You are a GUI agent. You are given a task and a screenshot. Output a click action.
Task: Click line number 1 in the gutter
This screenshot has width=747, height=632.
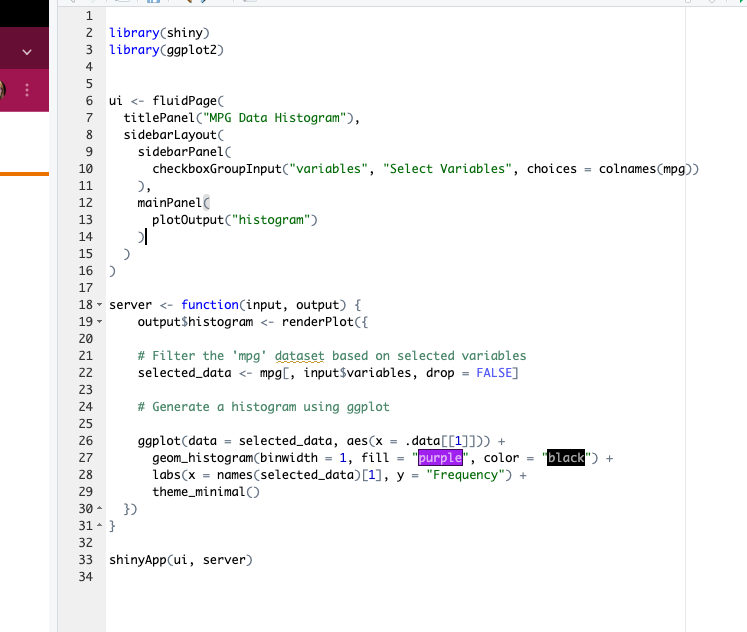pyautogui.click(x=89, y=16)
